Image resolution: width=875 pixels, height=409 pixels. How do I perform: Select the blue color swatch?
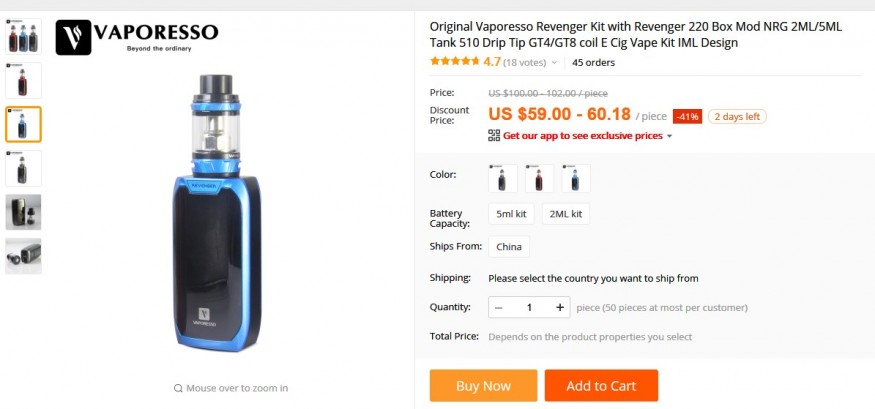[x=575, y=179]
